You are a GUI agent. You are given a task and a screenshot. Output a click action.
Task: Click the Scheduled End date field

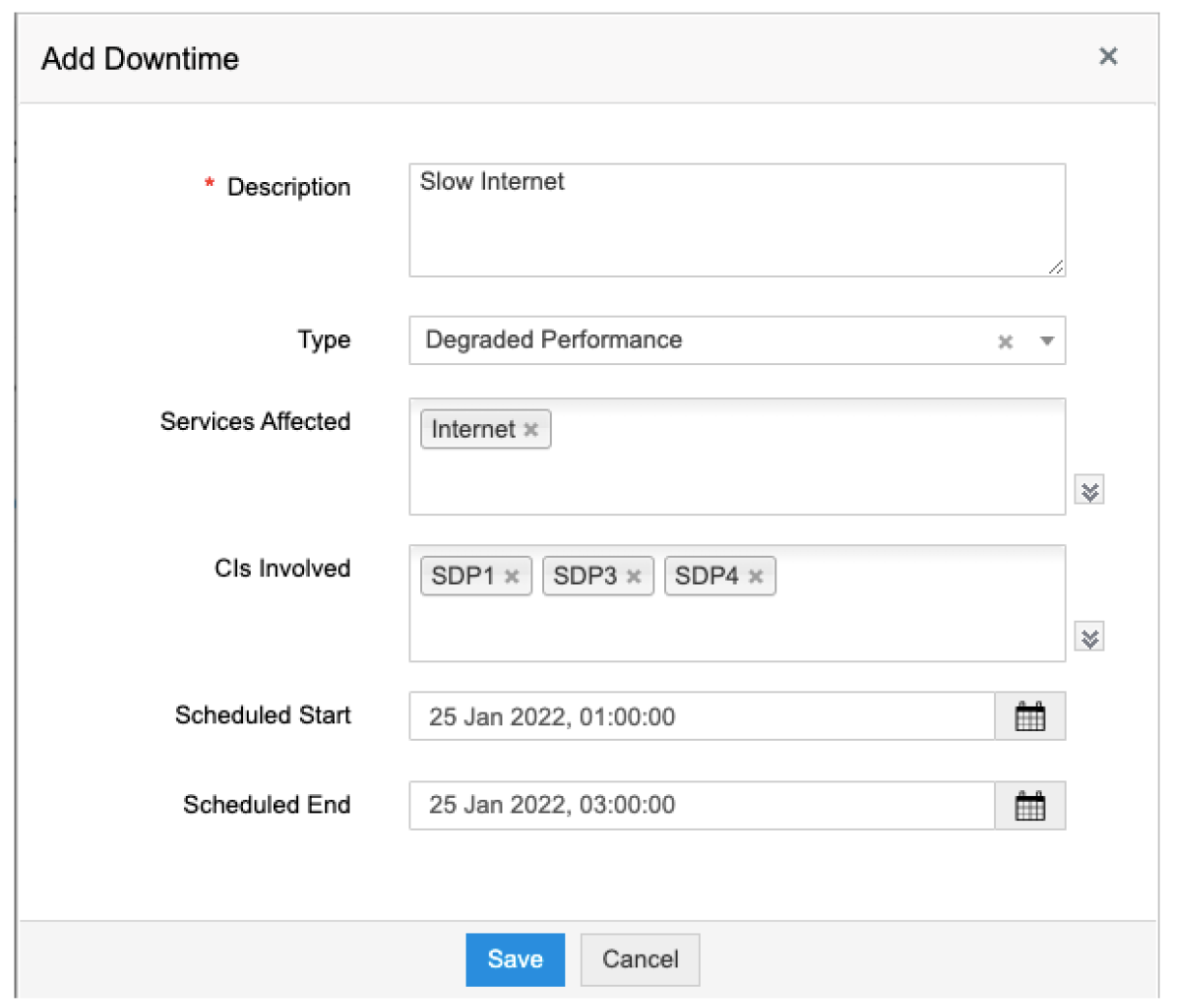pyautogui.click(x=702, y=806)
